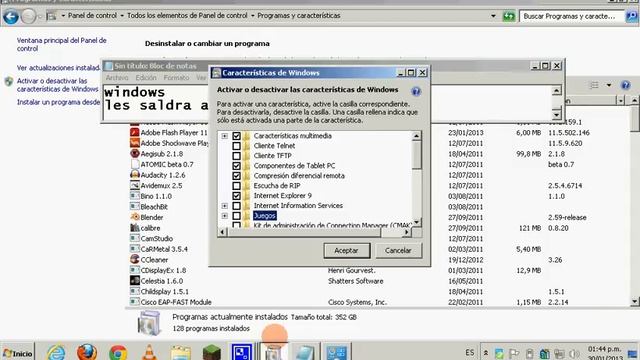
Task: Click the back arrow in Control Panel
Action: click(x=11, y=16)
